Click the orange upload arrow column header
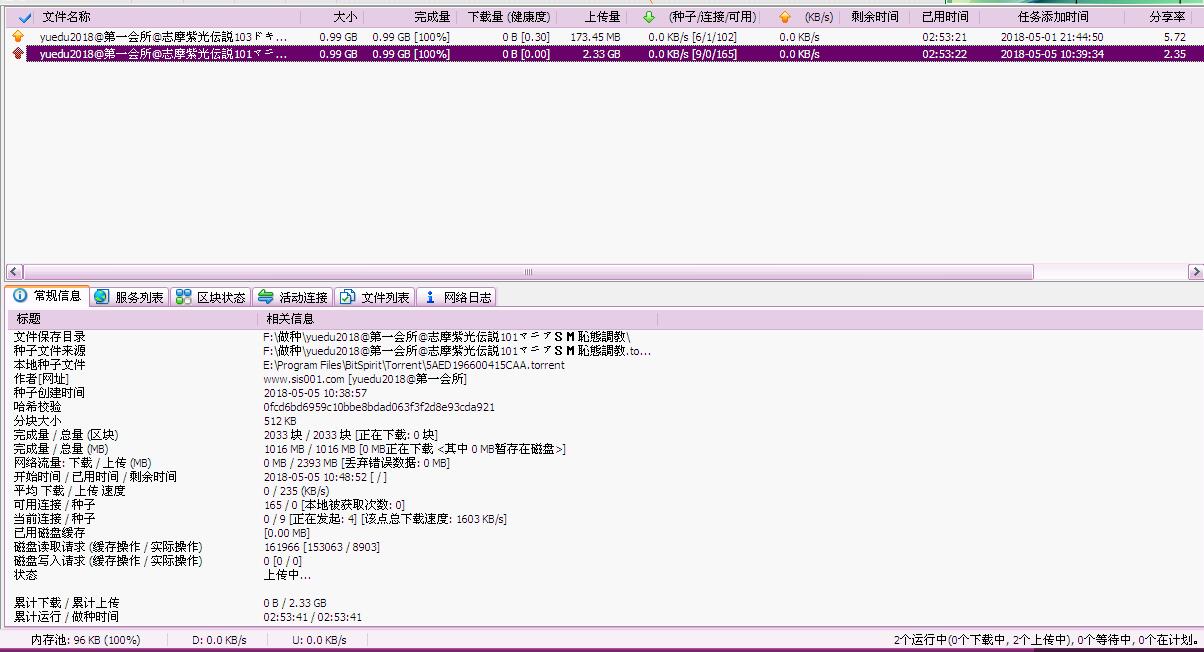 point(784,17)
